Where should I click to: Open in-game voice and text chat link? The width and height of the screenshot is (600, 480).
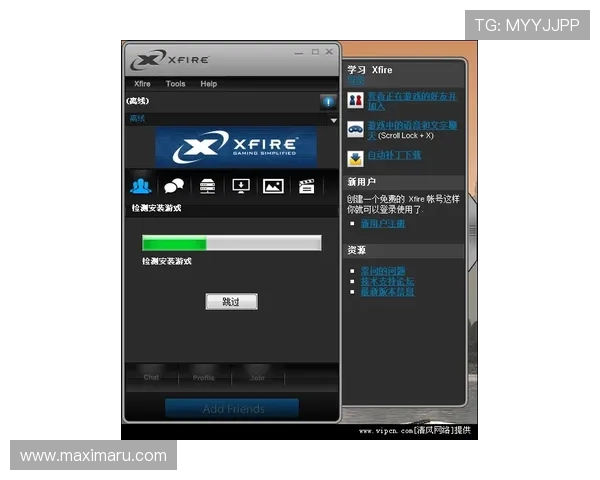point(412,130)
